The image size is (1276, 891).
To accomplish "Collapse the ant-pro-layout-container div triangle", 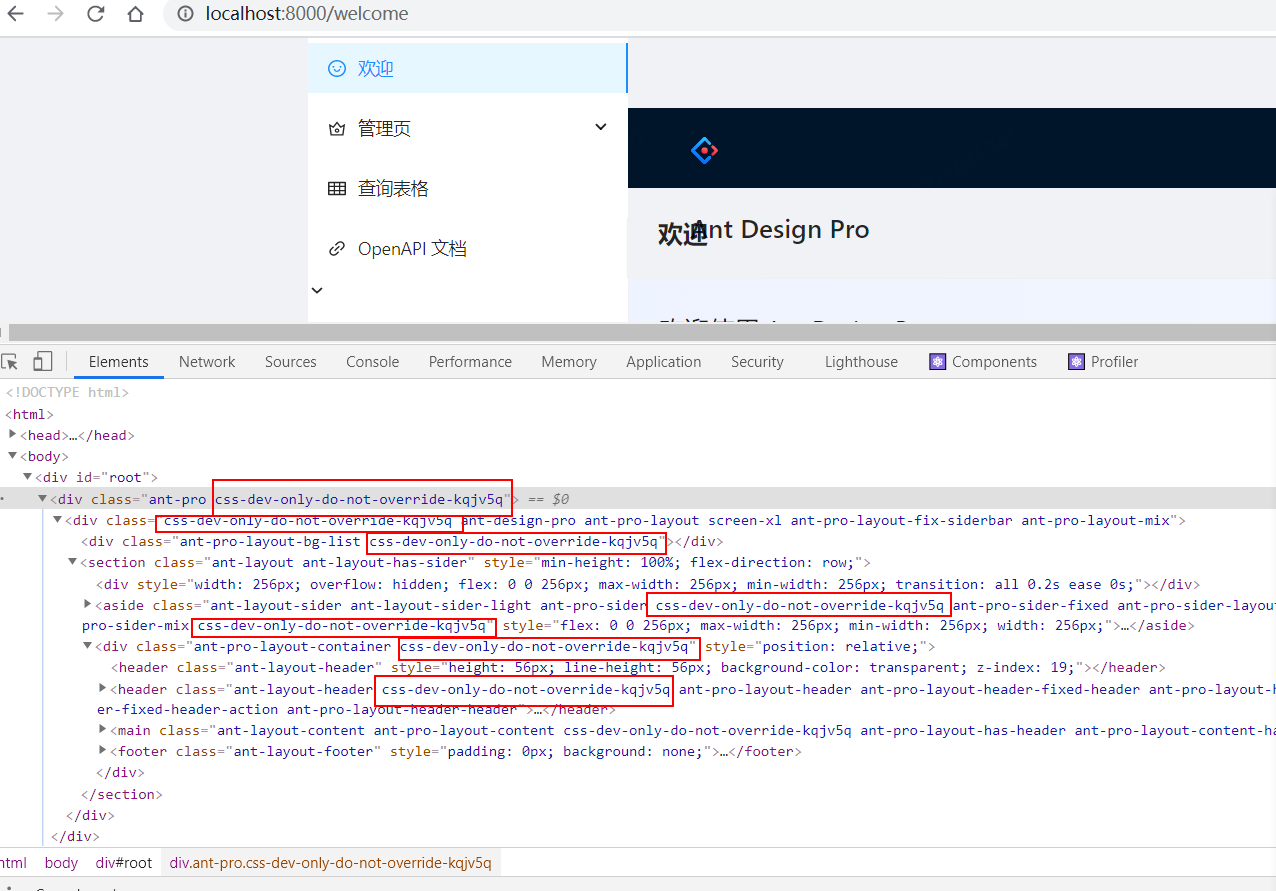I will click(88, 646).
